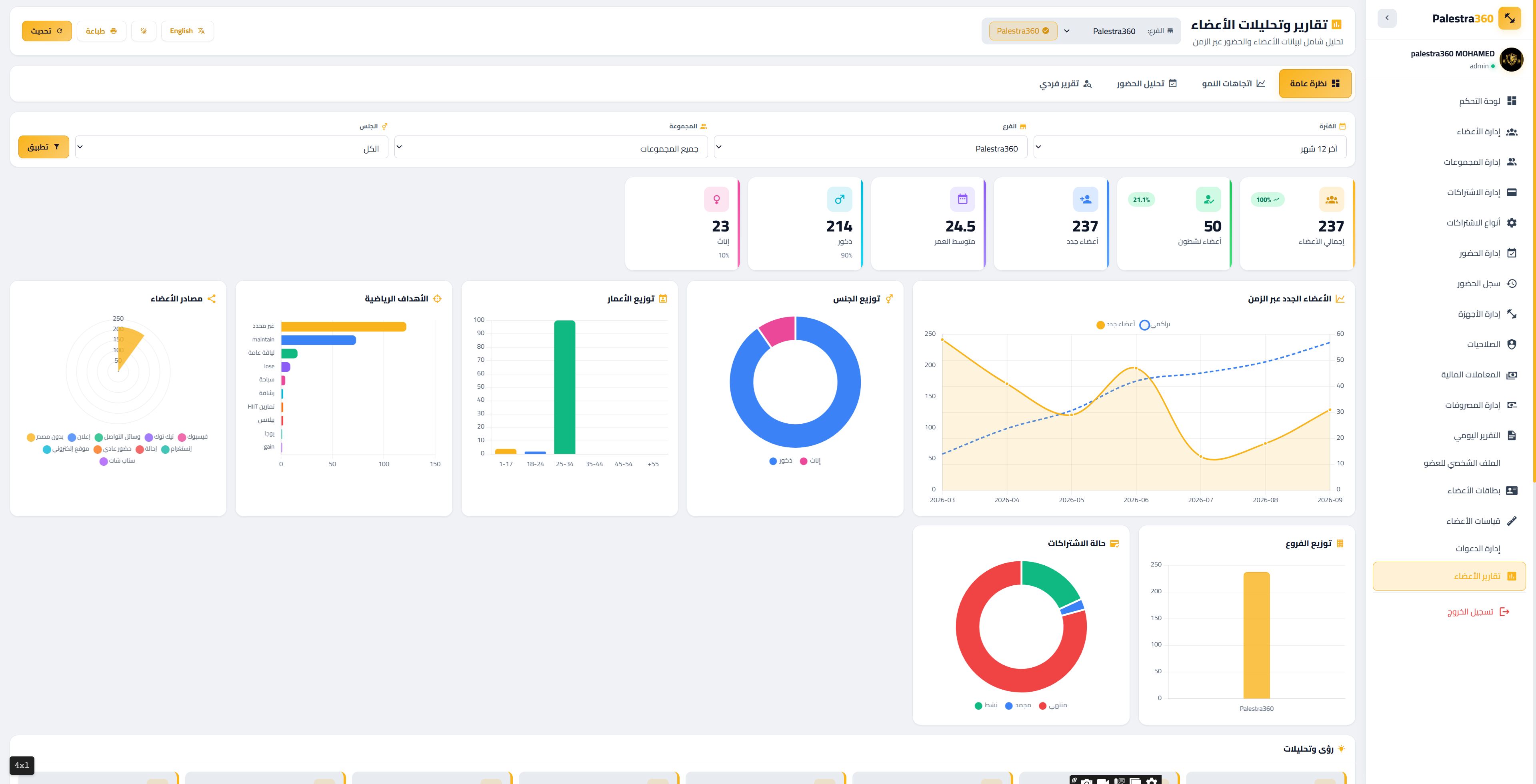1536x784 pixels.
Task: Open the الجنس gender dropdown
Action: (x=231, y=147)
